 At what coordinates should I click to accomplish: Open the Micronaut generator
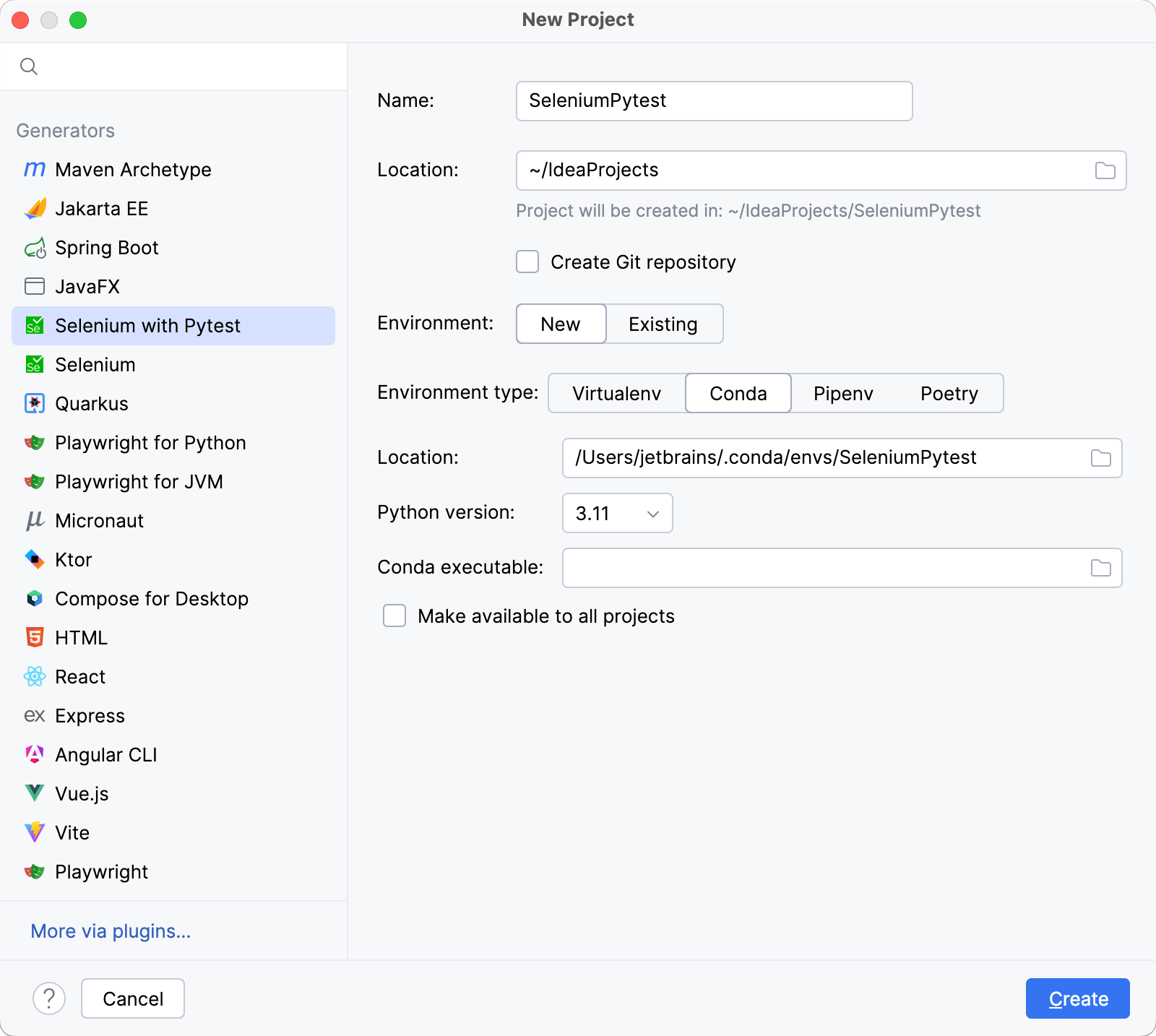tap(99, 520)
